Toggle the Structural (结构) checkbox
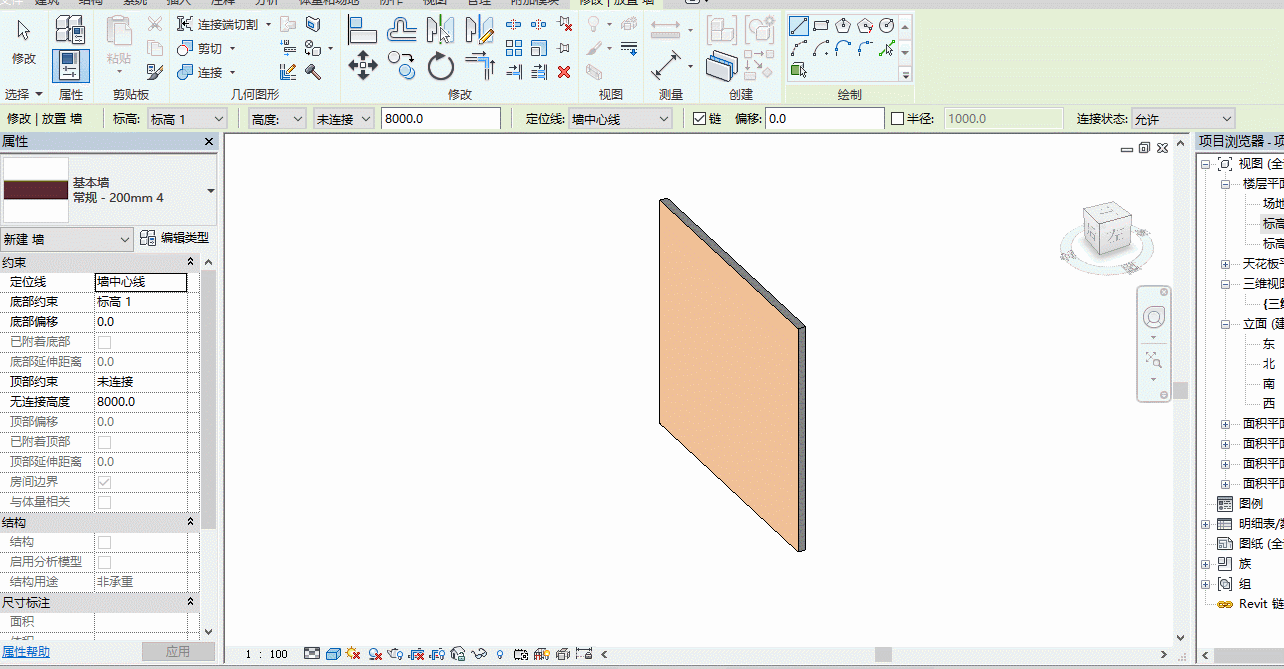Image resolution: width=1284 pixels, height=669 pixels. click(104, 542)
